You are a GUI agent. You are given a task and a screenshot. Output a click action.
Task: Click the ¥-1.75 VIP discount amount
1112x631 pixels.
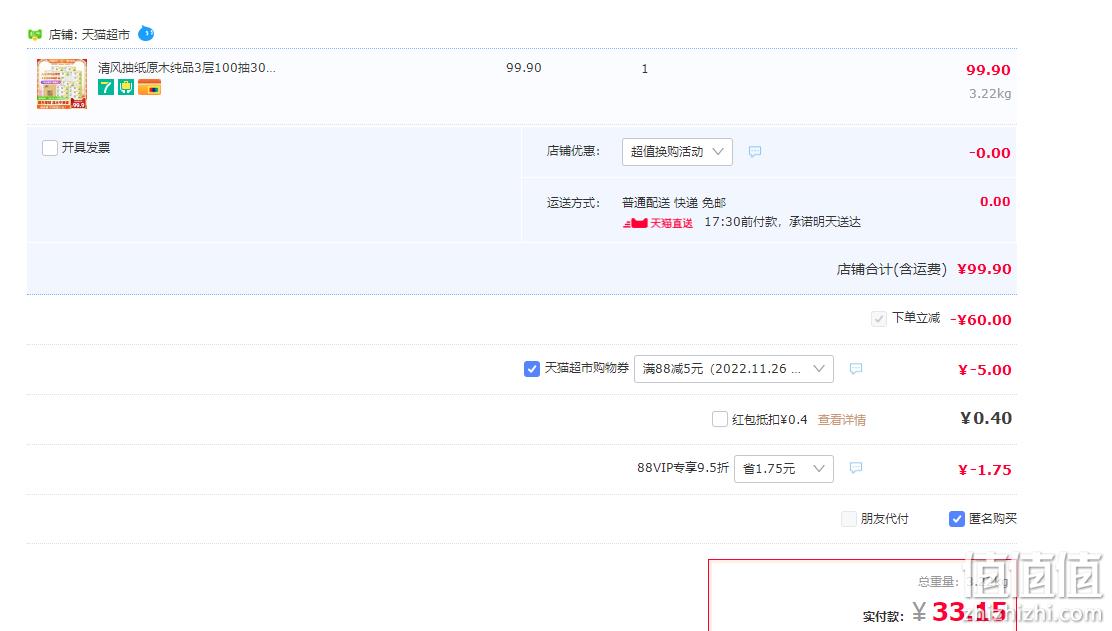pyautogui.click(x=984, y=470)
